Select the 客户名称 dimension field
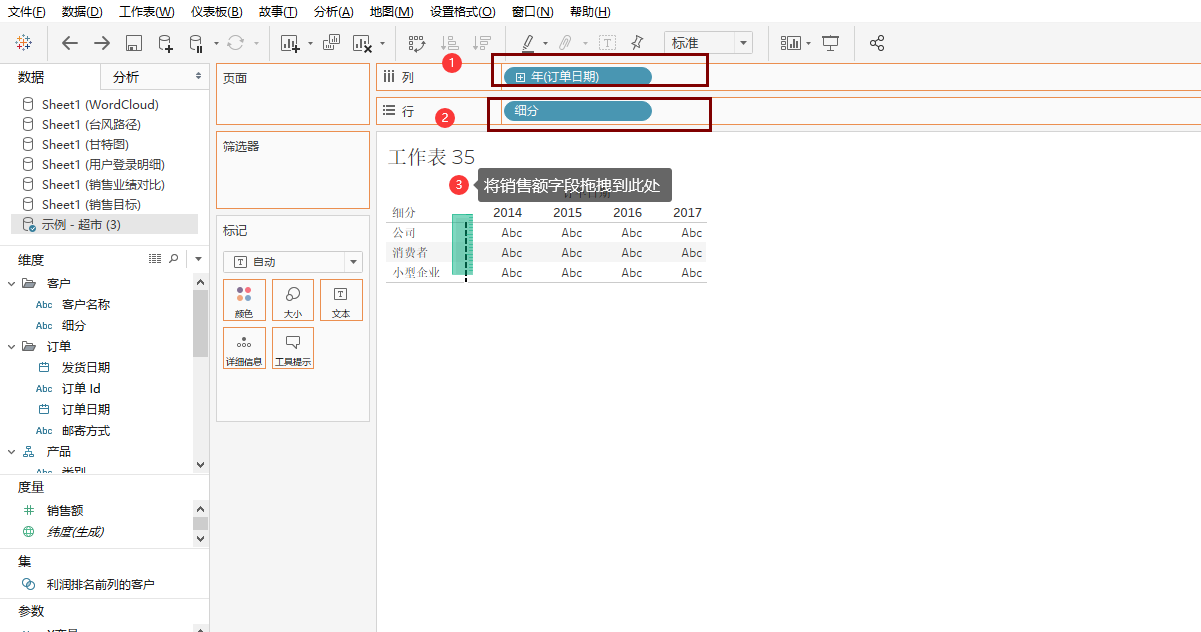 coord(86,304)
